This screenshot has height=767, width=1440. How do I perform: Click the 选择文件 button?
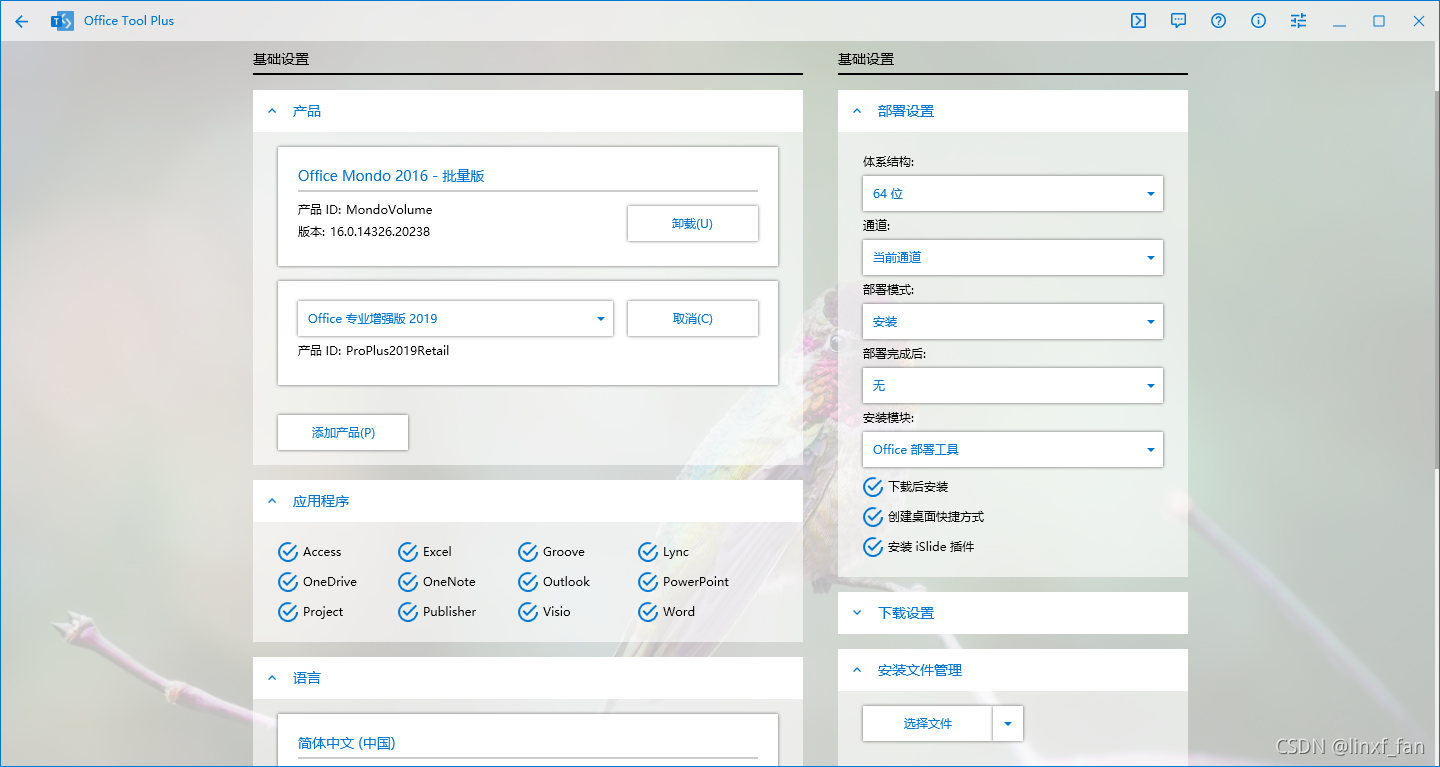click(x=927, y=724)
